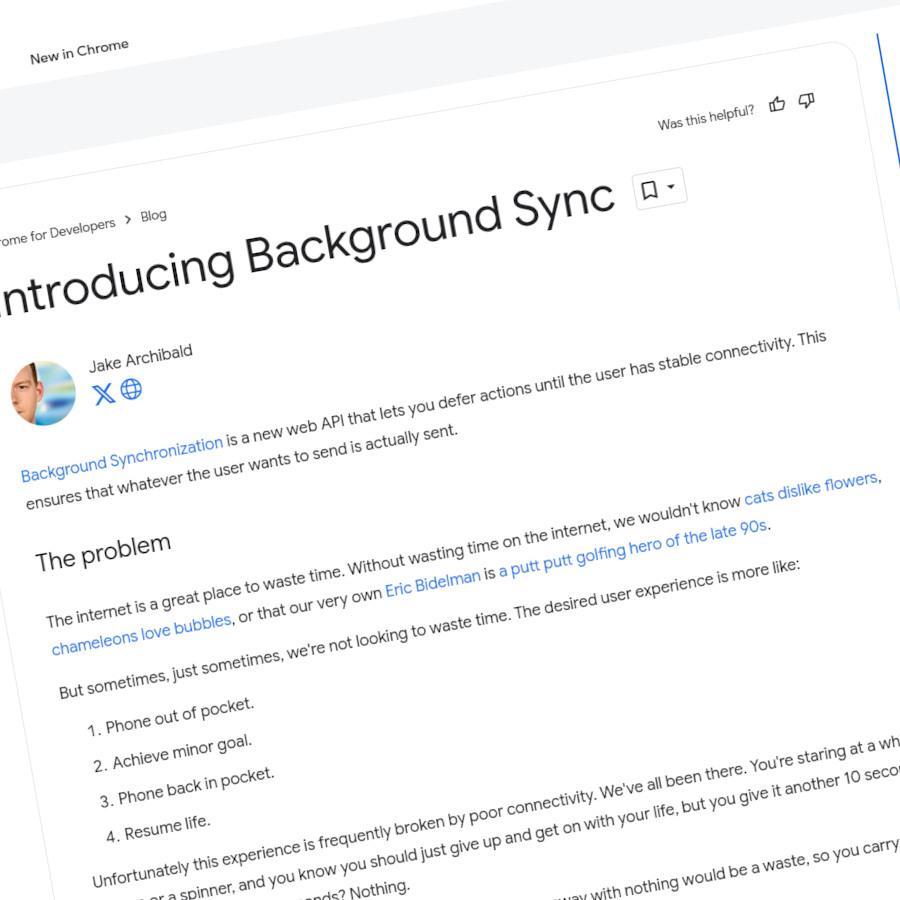
Task: Click the thumbs down not helpful icon
Action: 806,100
